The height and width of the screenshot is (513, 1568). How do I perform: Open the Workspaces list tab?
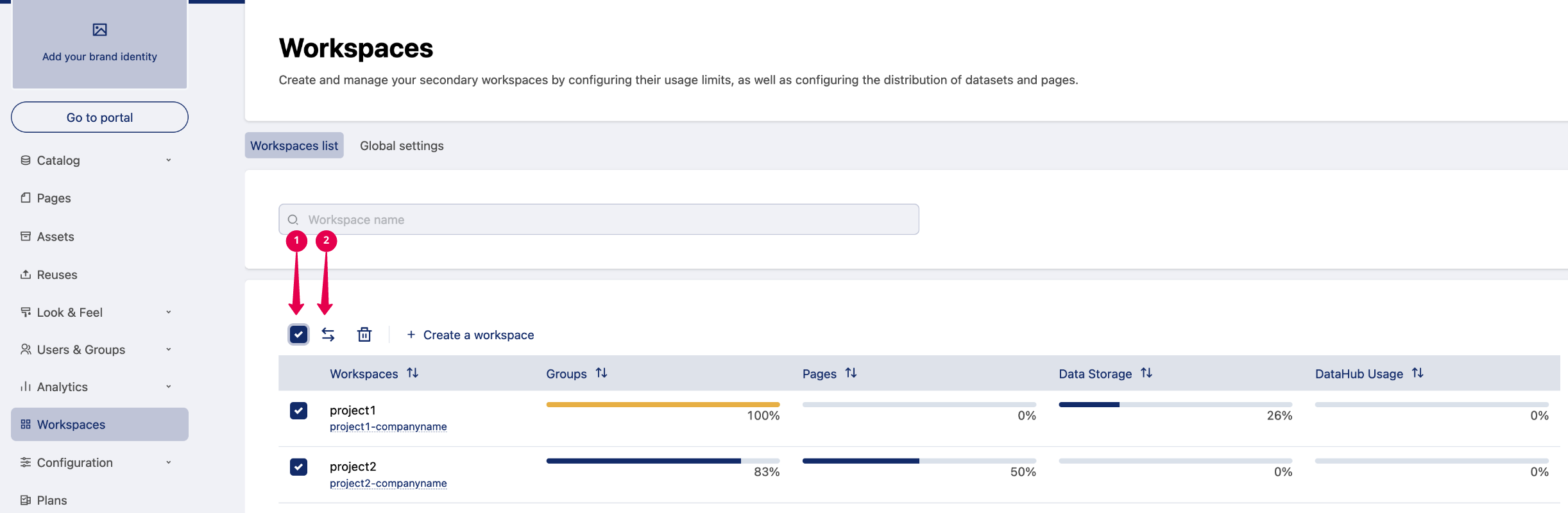pyautogui.click(x=294, y=146)
